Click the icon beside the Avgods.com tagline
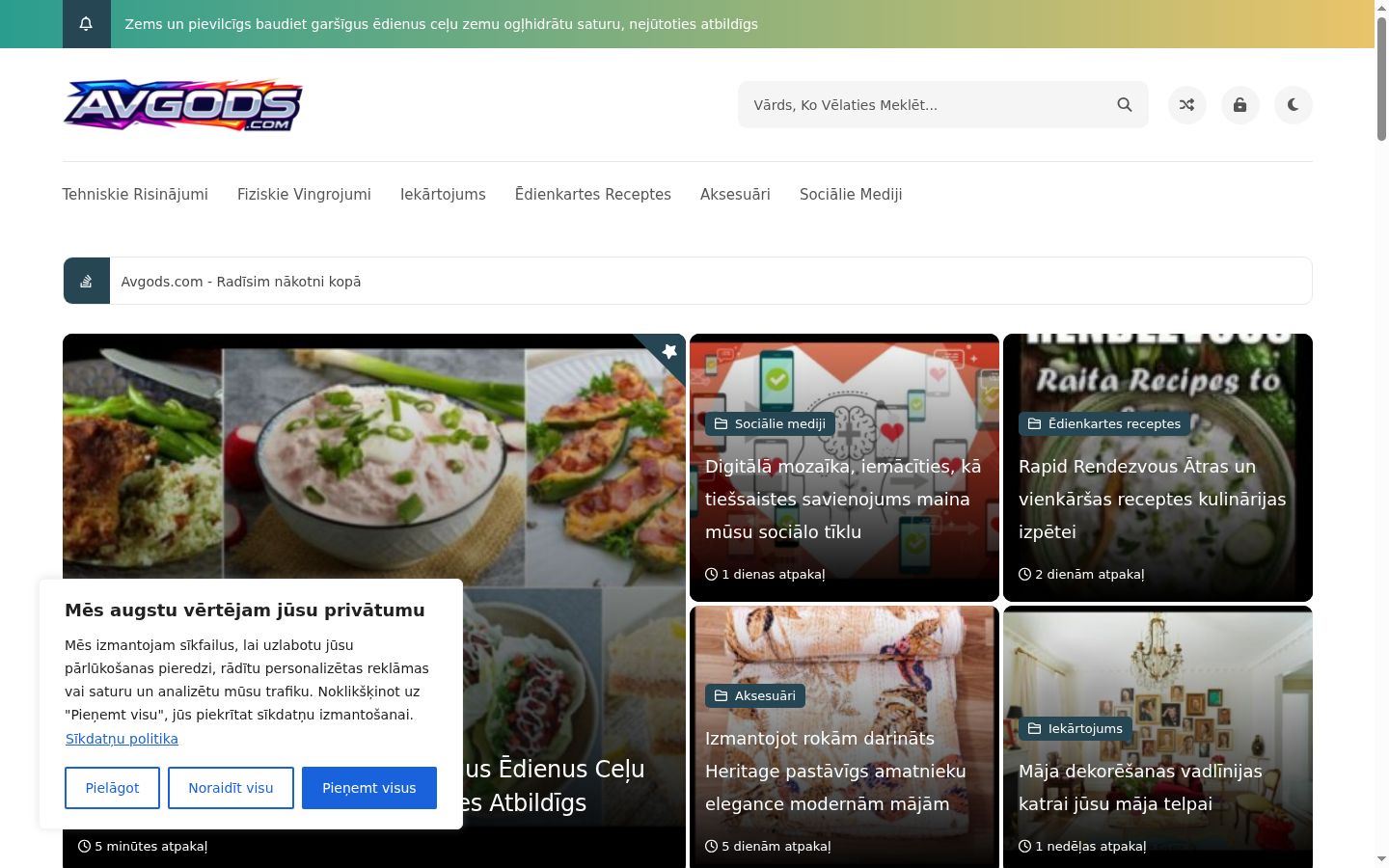 (86, 281)
